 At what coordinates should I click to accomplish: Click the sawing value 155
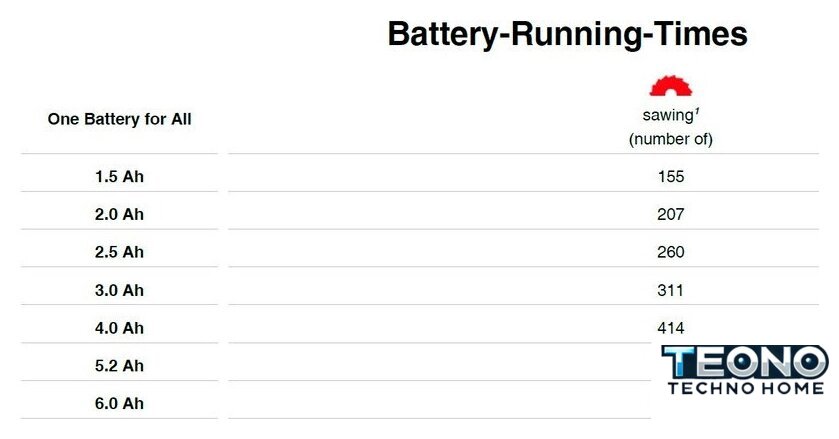point(670,177)
